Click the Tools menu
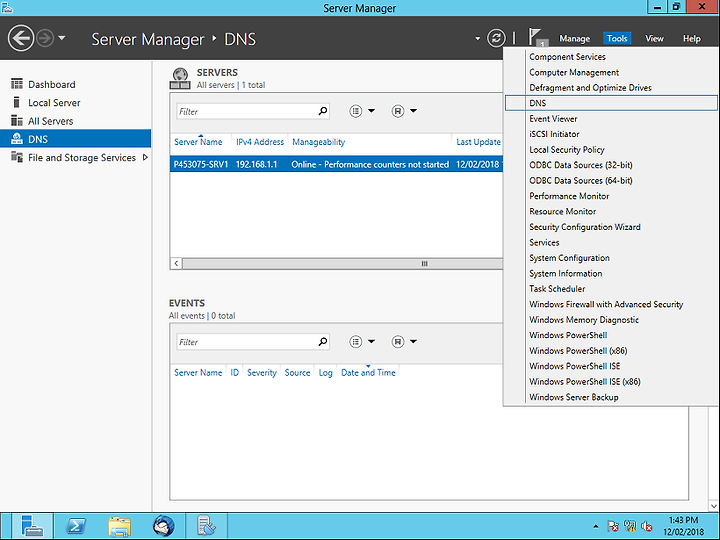Image resolution: width=720 pixels, height=540 pixels. [617, 39]
